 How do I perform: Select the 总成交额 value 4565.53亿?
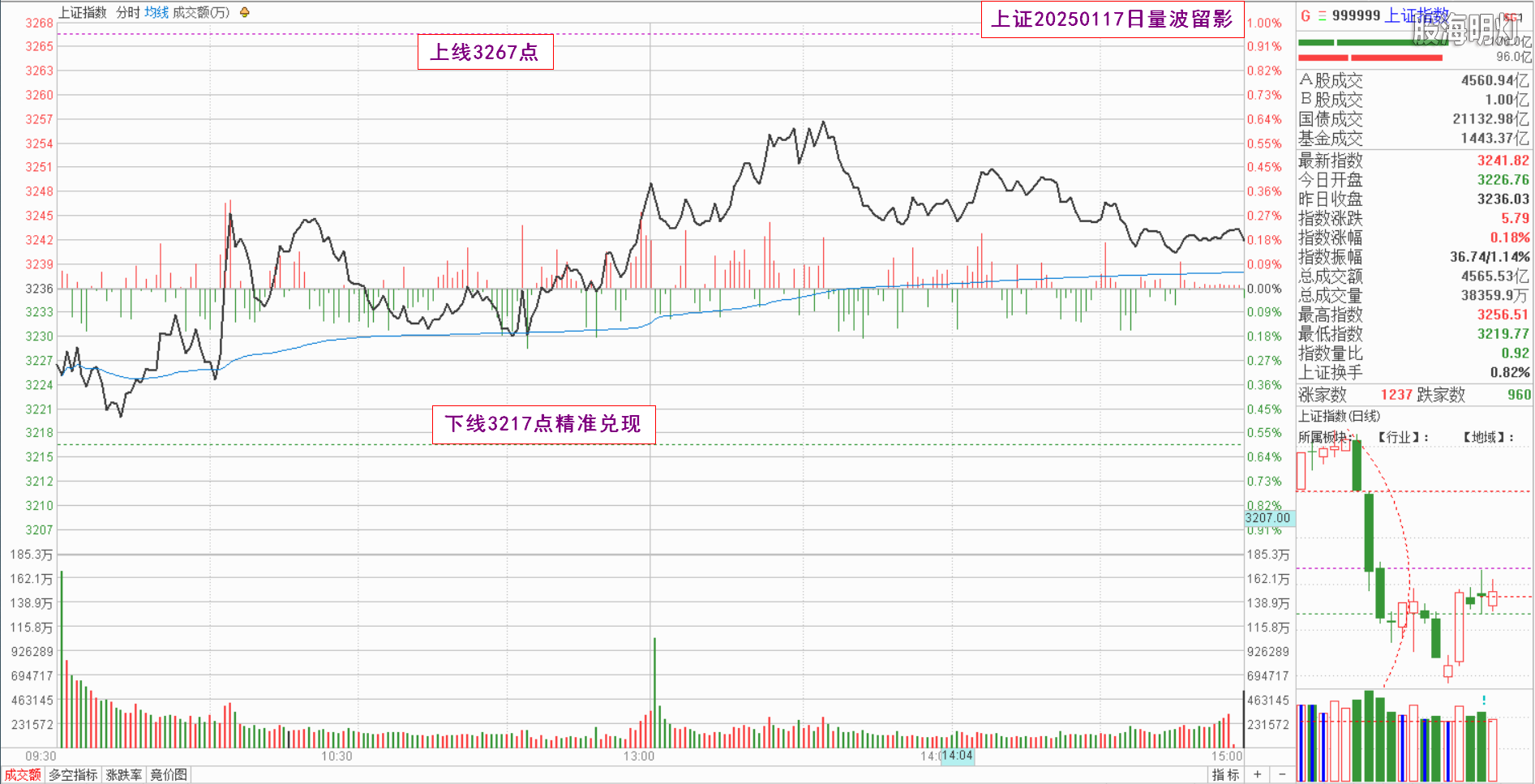pos(1495,276)
